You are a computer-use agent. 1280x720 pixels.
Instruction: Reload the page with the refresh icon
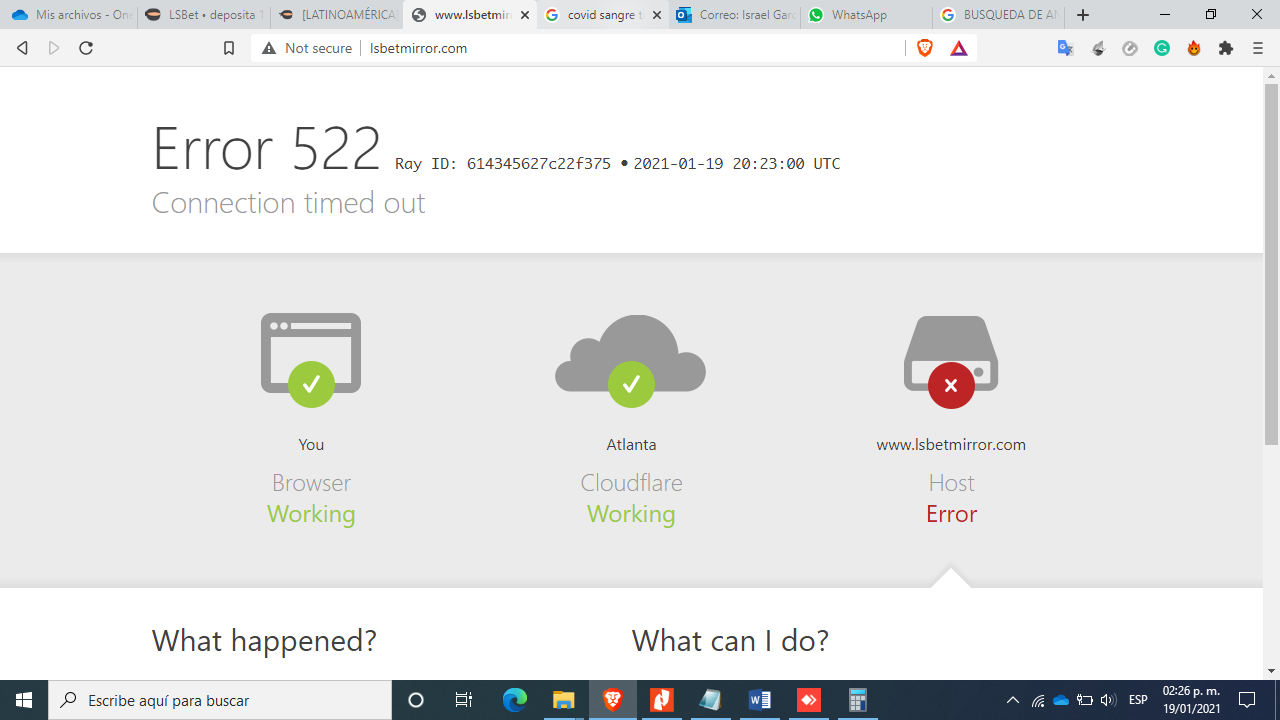point(86,48)
